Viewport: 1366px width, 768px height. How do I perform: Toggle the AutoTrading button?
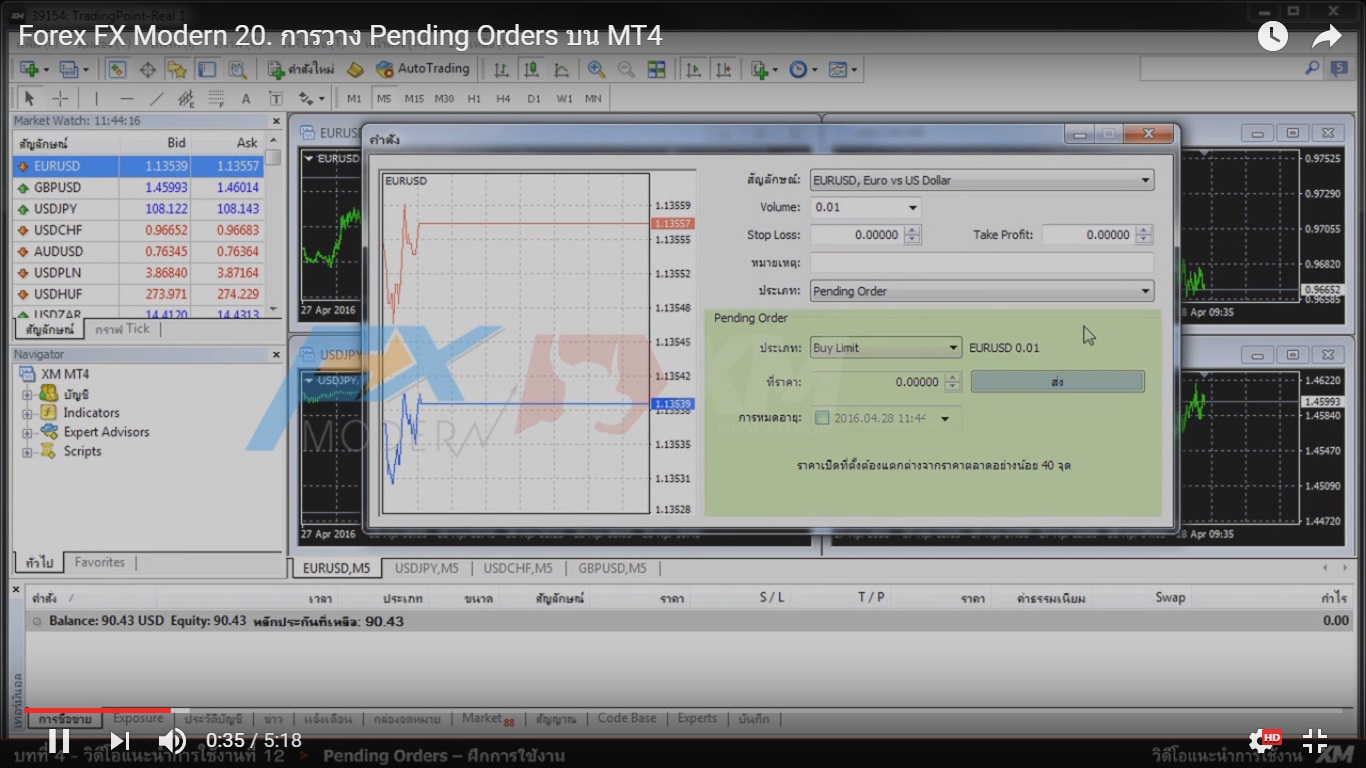coord(422,69)
